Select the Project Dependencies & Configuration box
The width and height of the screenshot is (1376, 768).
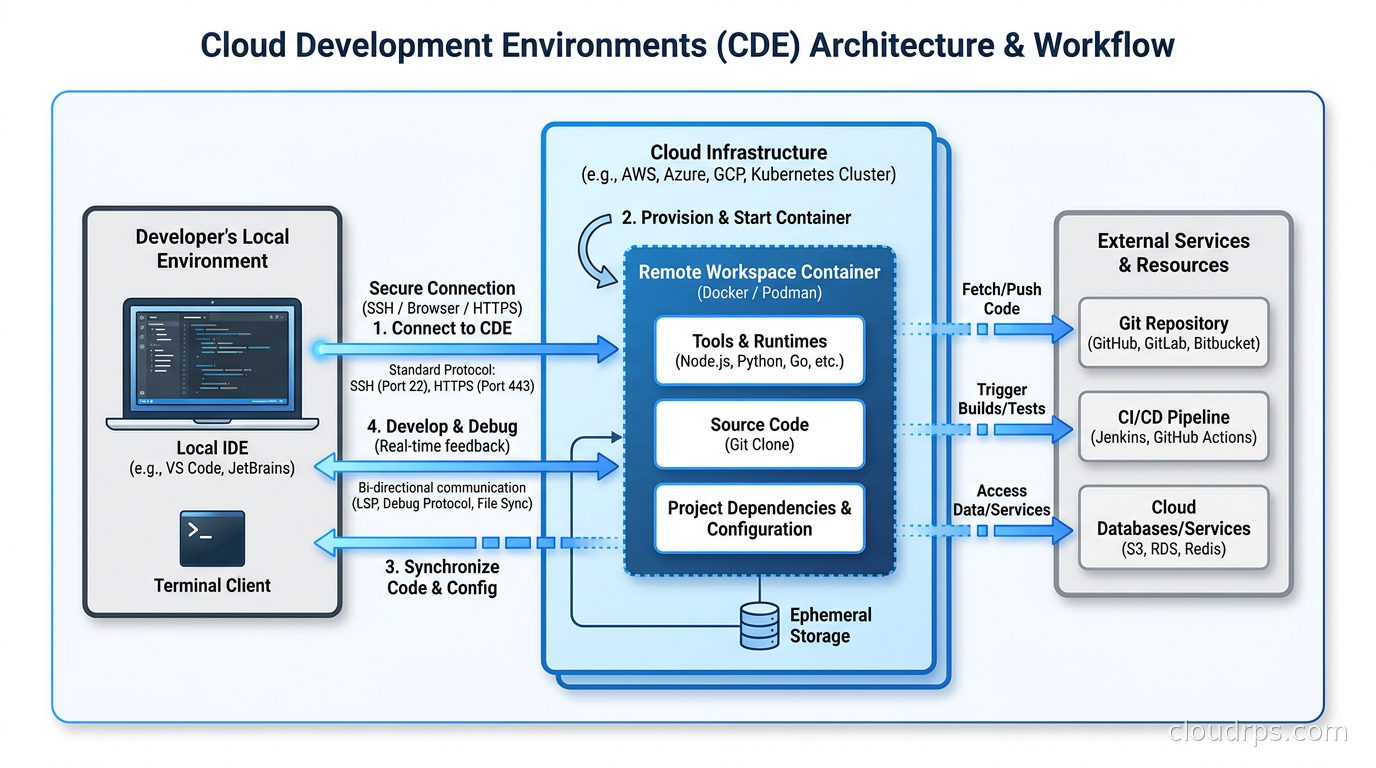pyautogui.click(x=759, y=518)
